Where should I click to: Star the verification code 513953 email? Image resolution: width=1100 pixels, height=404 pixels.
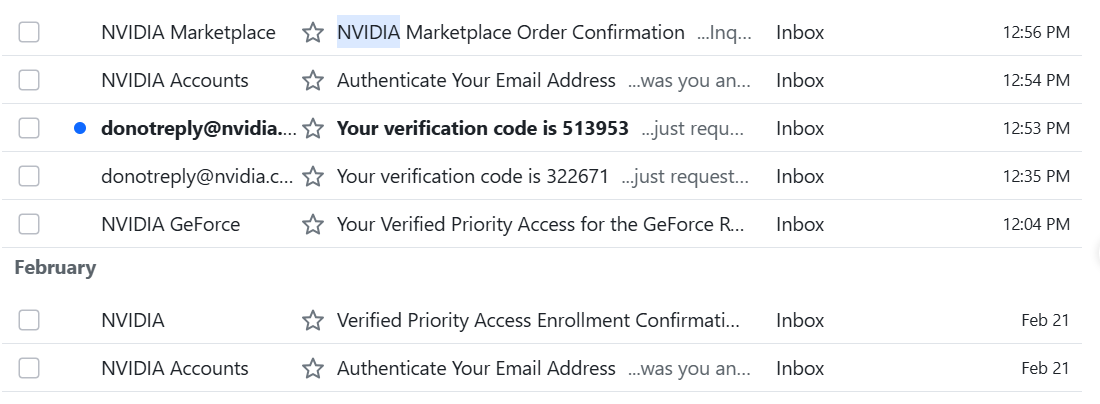pos(313,128)
